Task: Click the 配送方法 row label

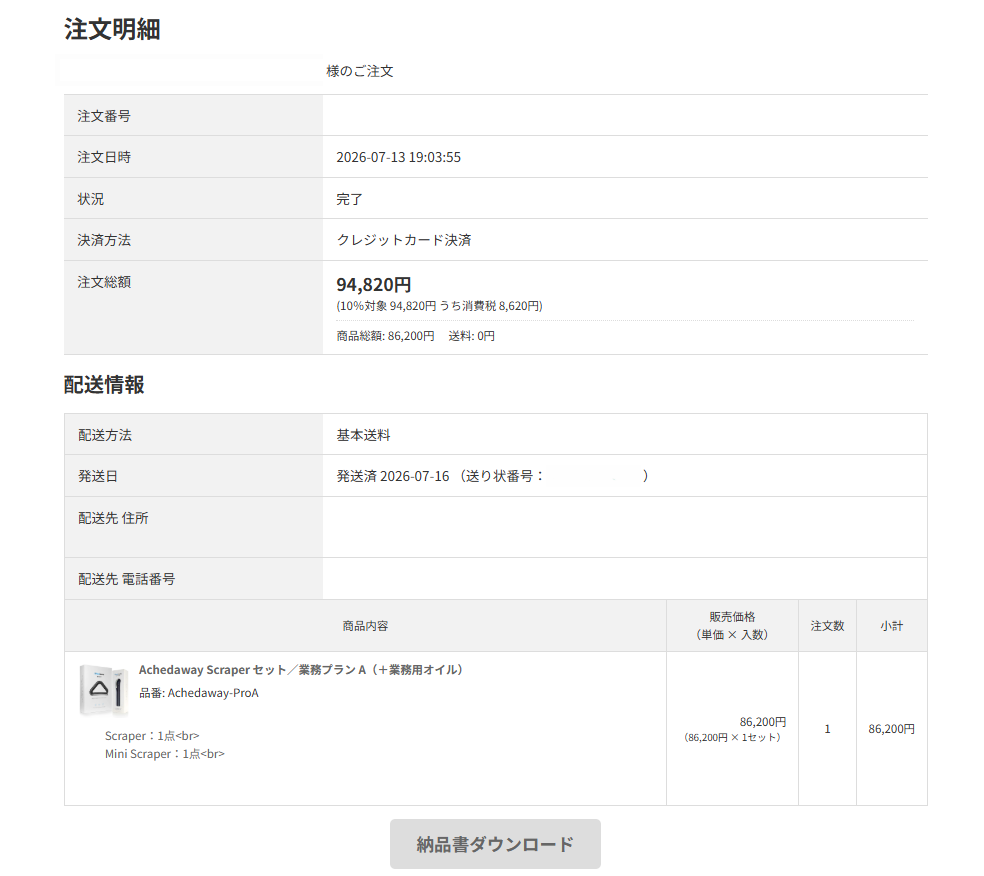Action: [105, 435]
